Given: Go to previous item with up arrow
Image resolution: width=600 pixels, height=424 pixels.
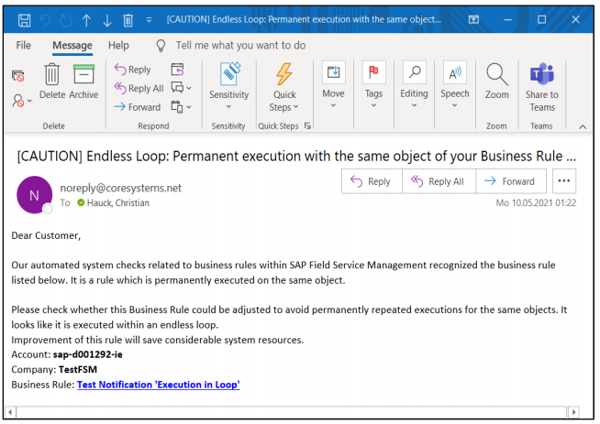Looking at the screenshot, I should point(86,20).
